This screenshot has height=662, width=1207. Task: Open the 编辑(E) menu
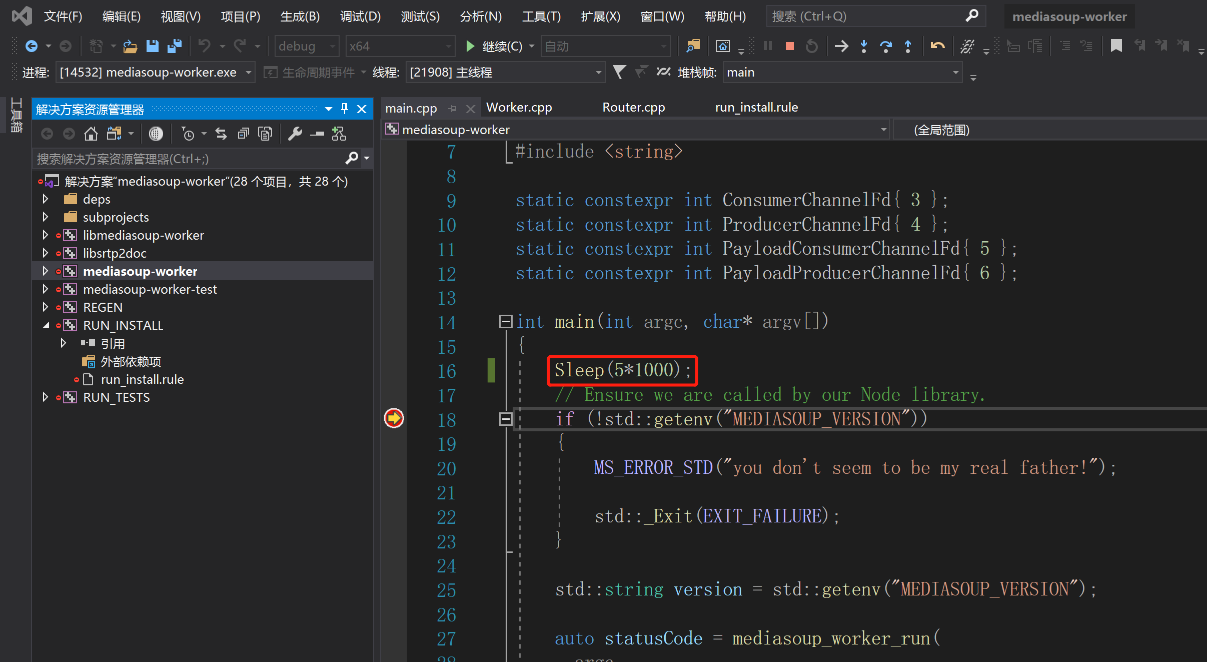coord(122,17)
